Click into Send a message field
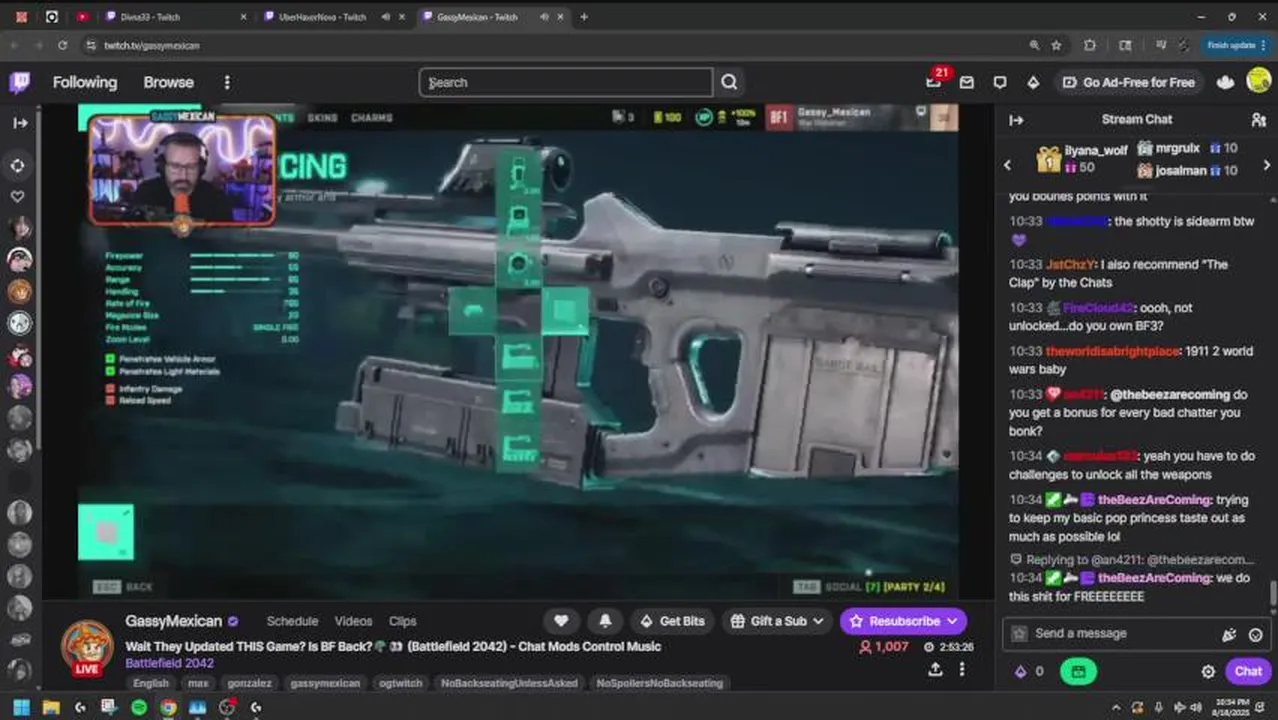The height and width of the screenshot is (720, 1278). pos(1119,634)
